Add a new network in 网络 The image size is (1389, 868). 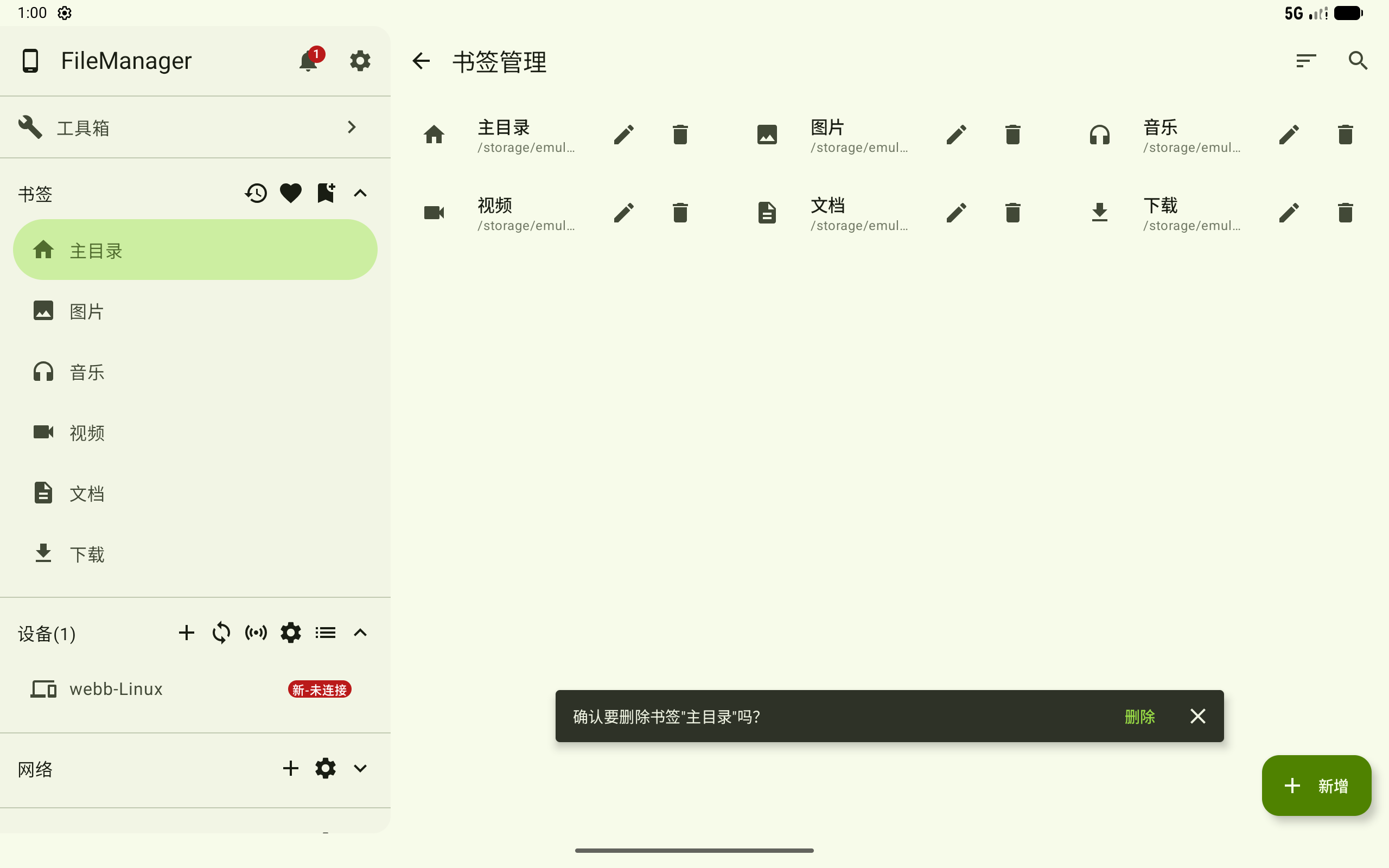291,768
